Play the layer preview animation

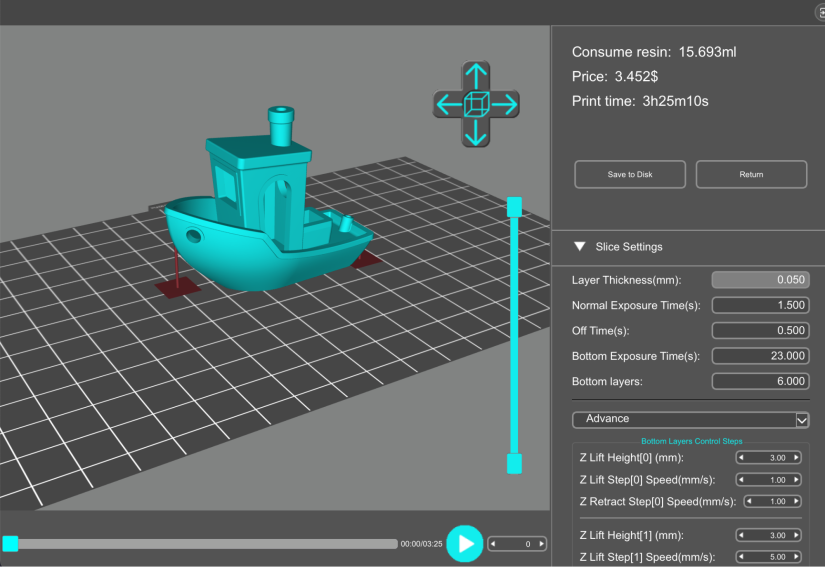click(463, 543)
